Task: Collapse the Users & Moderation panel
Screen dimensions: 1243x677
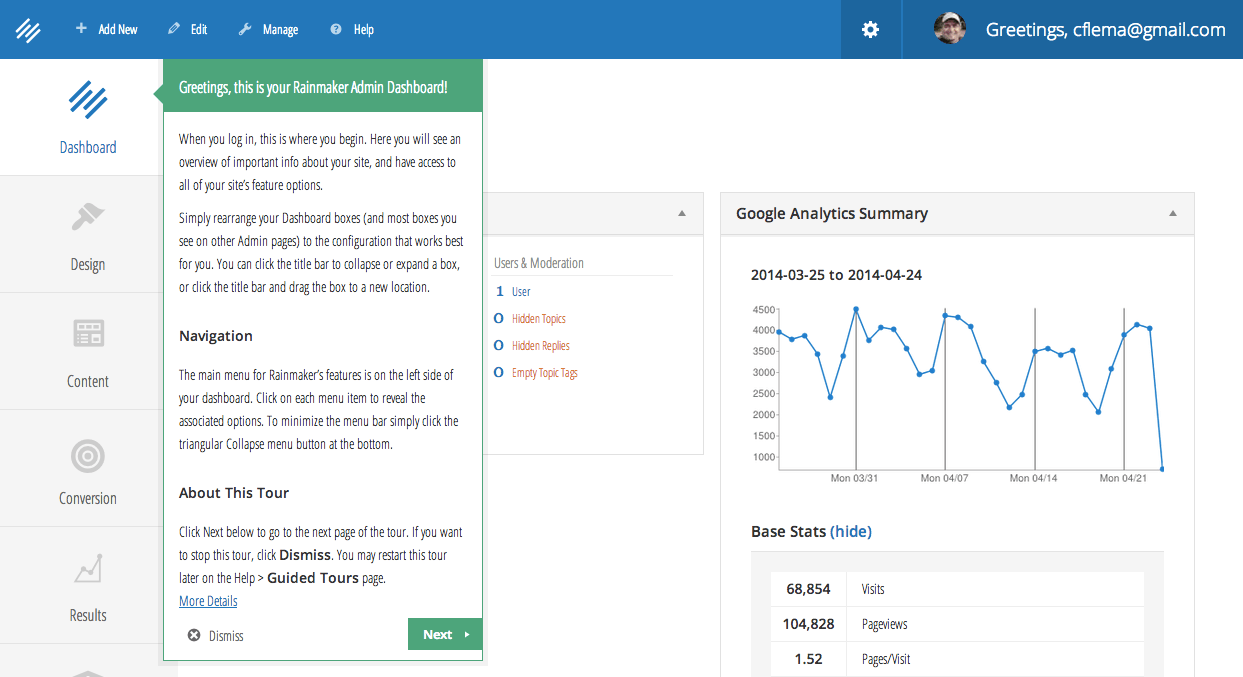Action: click(x=680, y=213)
